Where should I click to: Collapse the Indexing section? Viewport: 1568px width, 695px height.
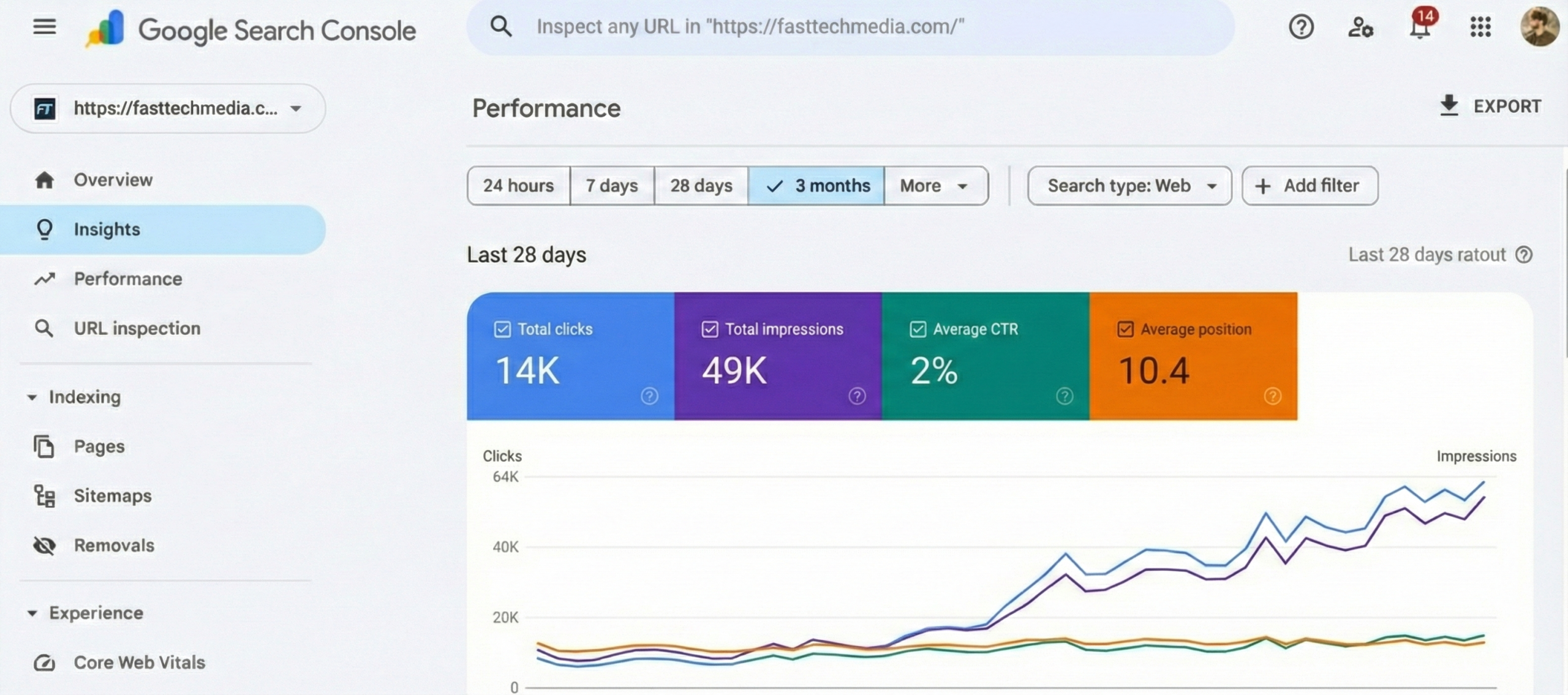click(33, 397)
